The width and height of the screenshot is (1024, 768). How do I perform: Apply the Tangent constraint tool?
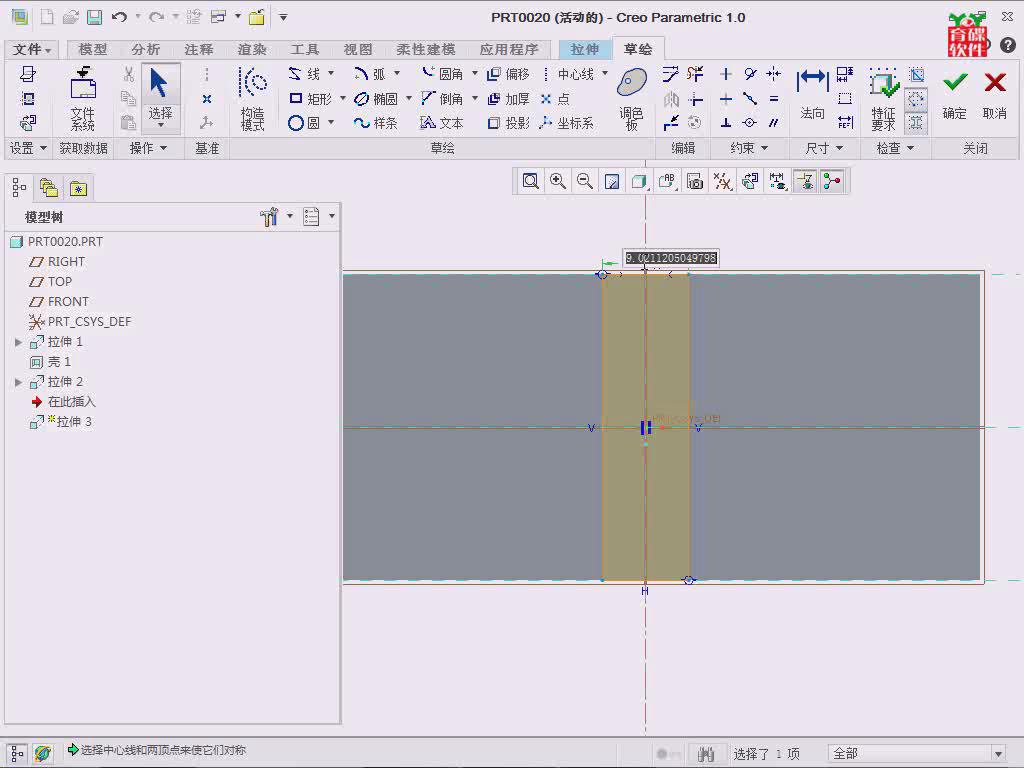point(750,74)
